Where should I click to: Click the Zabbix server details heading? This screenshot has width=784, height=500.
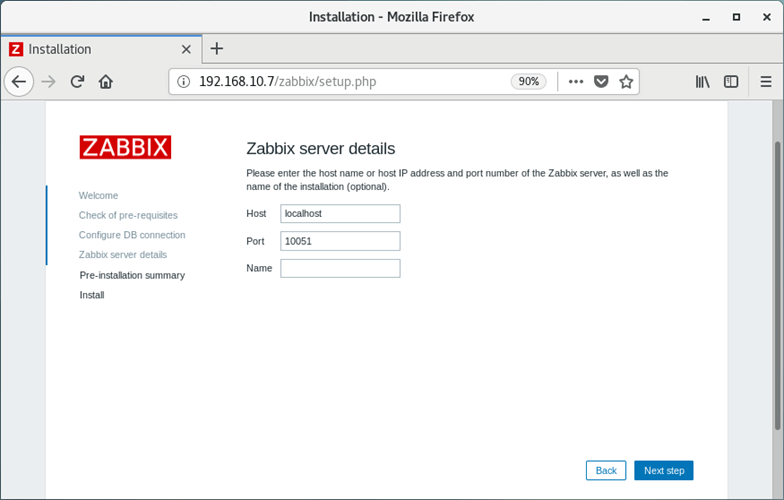pyautogui.click(x=320, y=148)
